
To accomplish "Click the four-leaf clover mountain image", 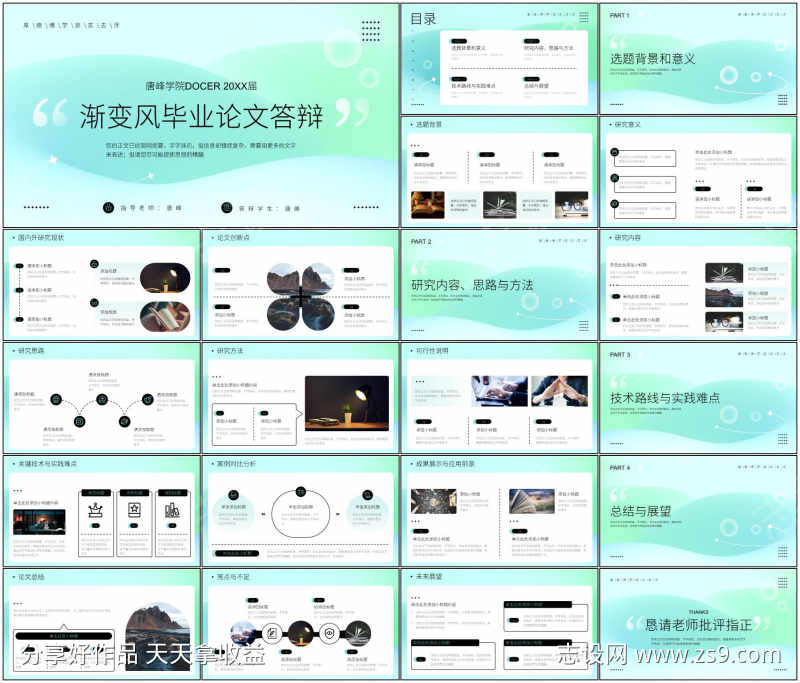I will (x=301, y=297).
